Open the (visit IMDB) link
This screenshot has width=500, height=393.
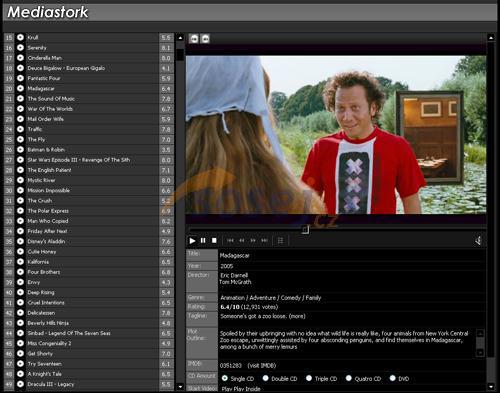pos(262,366)
